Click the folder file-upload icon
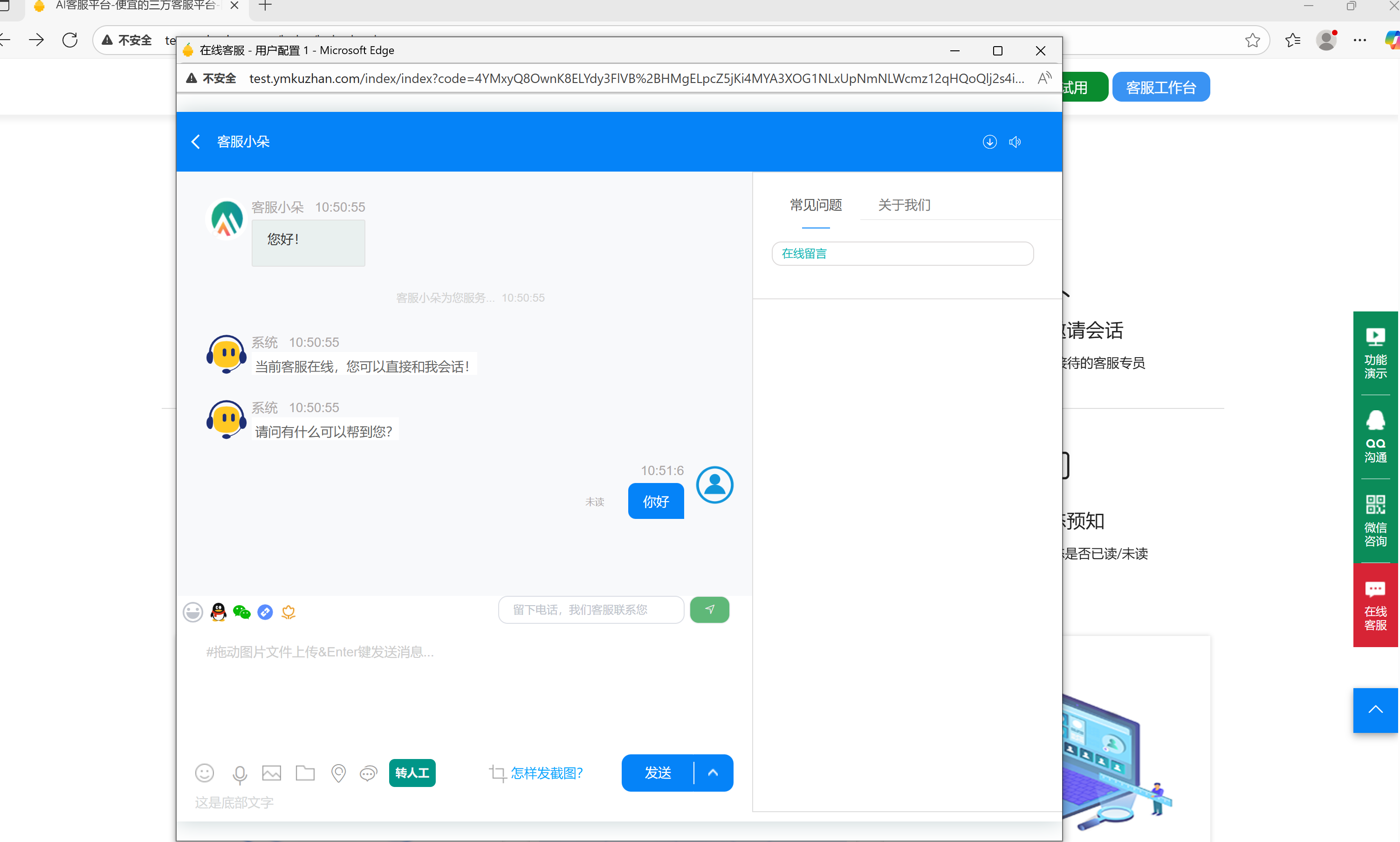Image resolution: width=1400 pixels, height=842 pixels. pos(305,773)
